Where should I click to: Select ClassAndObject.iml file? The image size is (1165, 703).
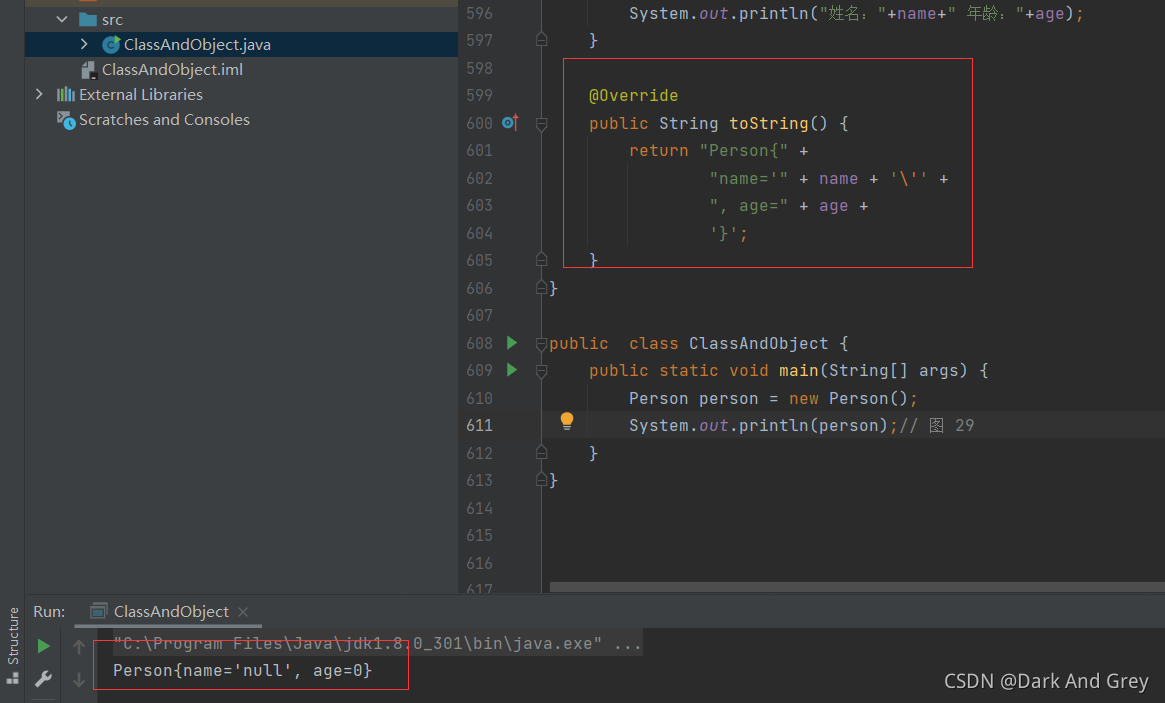[172, 70]
